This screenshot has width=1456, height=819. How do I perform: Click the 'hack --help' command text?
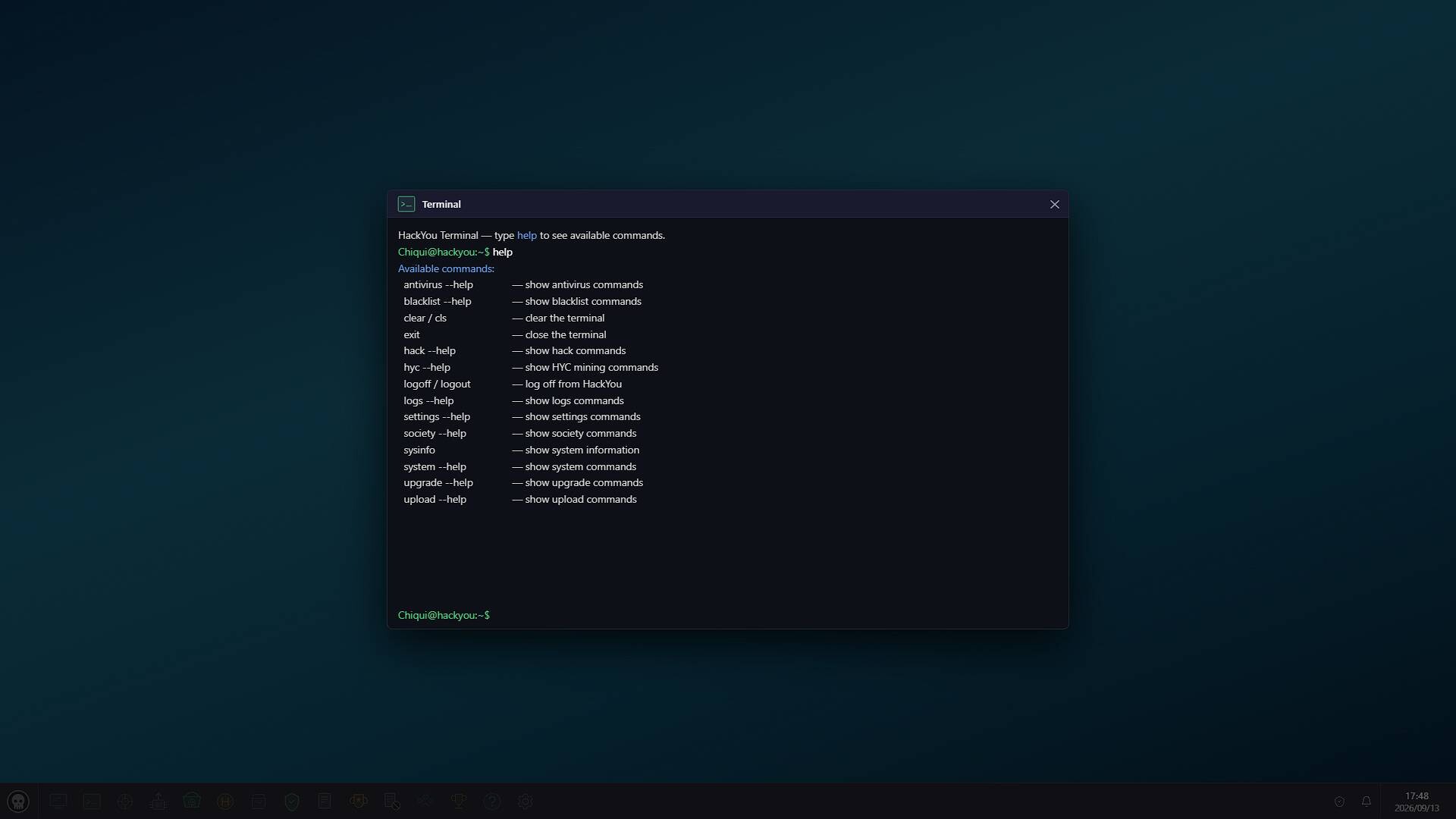430,350
